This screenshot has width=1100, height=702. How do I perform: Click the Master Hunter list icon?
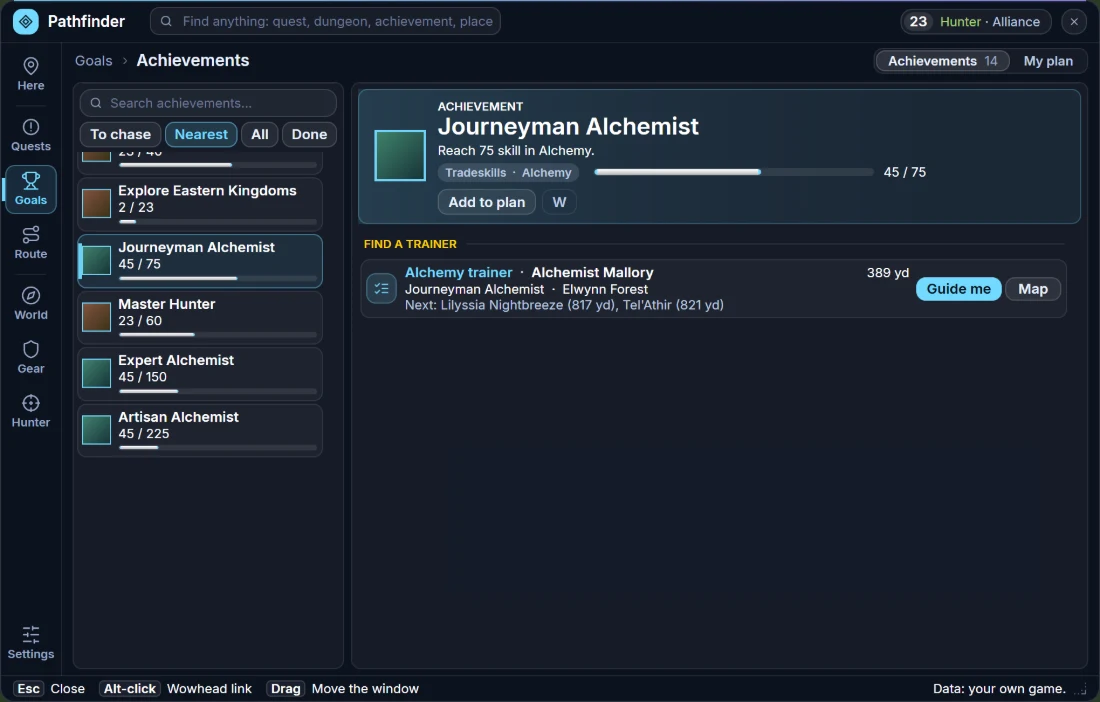(97, 317)
